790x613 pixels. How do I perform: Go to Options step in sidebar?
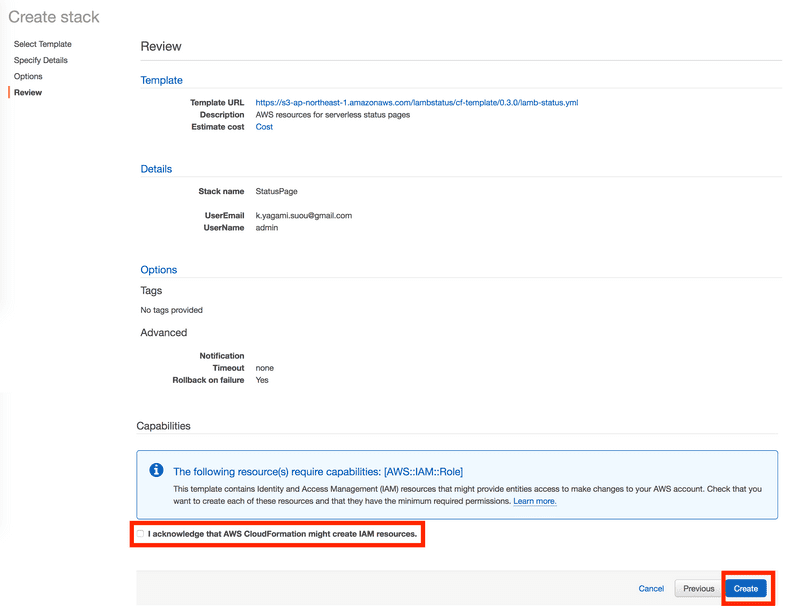[28, 77]
